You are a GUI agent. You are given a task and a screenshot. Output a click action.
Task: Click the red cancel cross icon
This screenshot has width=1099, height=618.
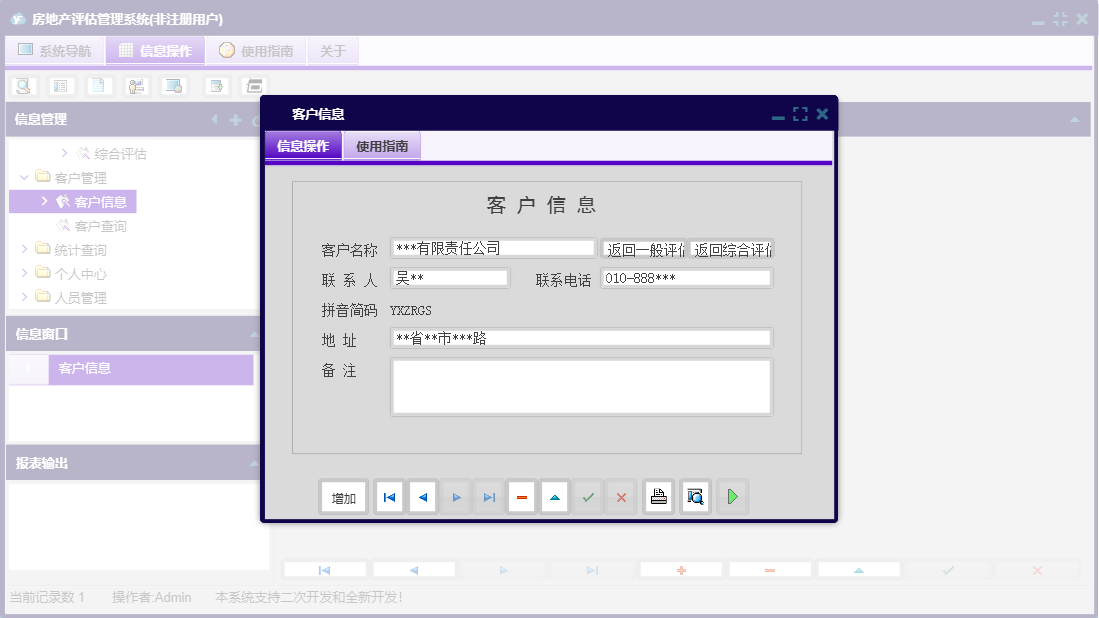coord(621,496)
